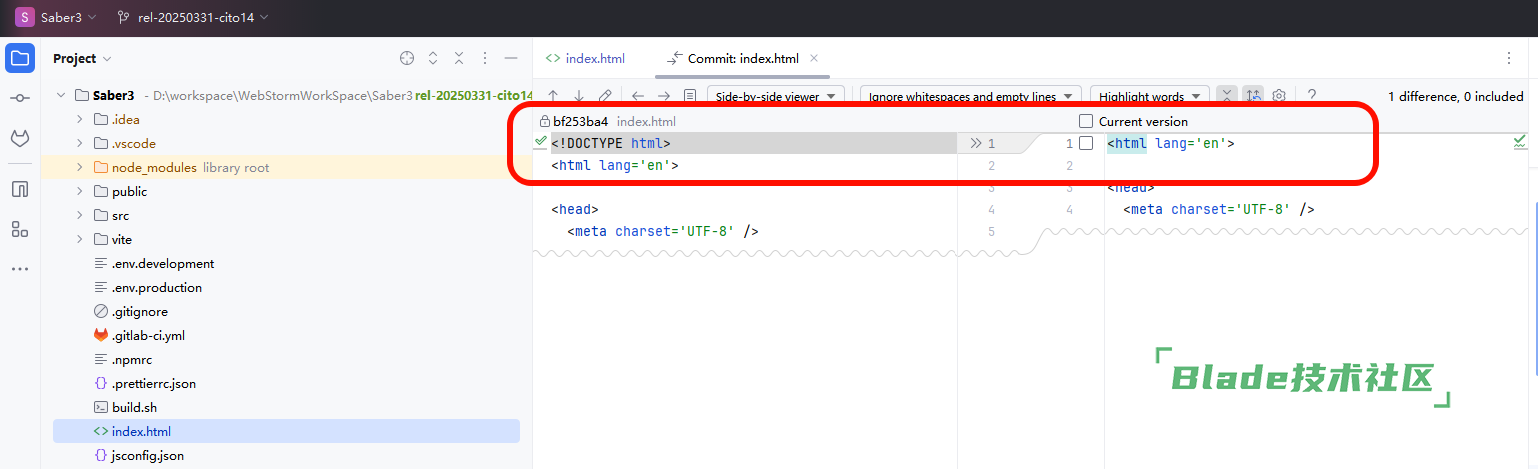Expand the vite folder

(x=79, y=239)
